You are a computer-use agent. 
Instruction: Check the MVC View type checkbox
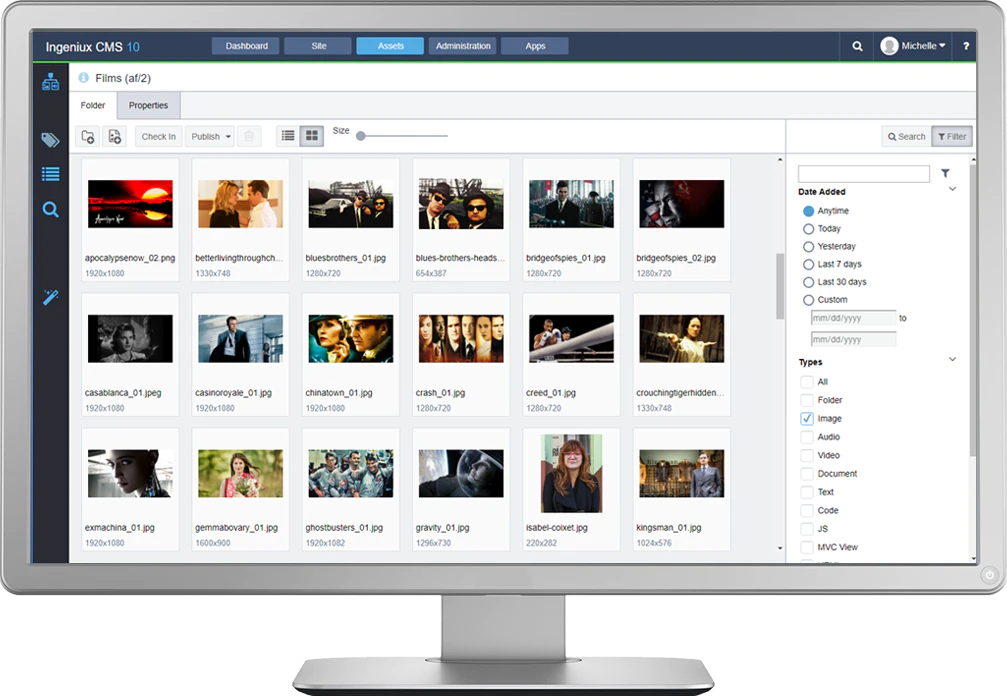click(807, 548)
